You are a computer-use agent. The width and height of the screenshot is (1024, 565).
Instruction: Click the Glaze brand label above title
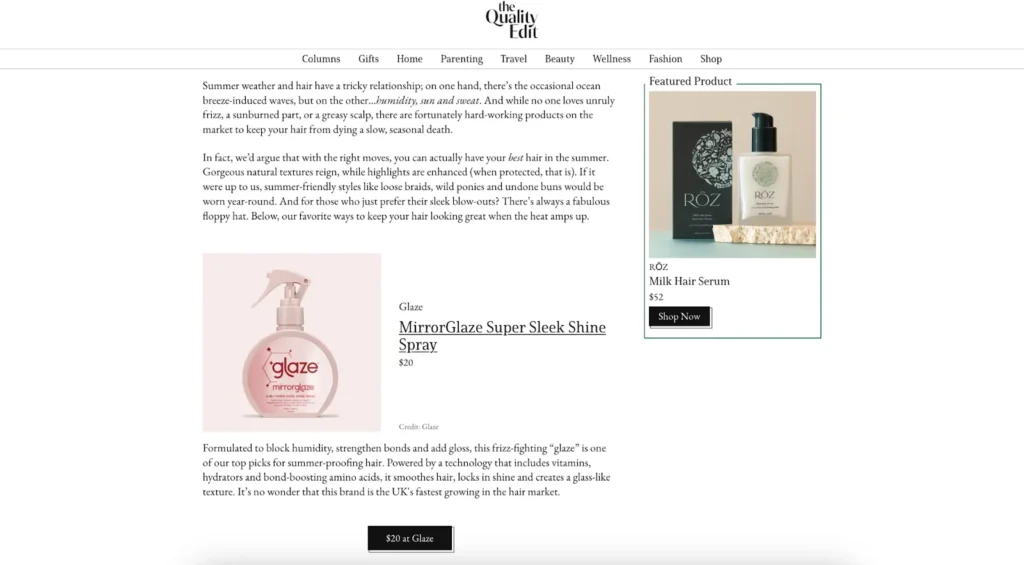(x=411, y=306)
